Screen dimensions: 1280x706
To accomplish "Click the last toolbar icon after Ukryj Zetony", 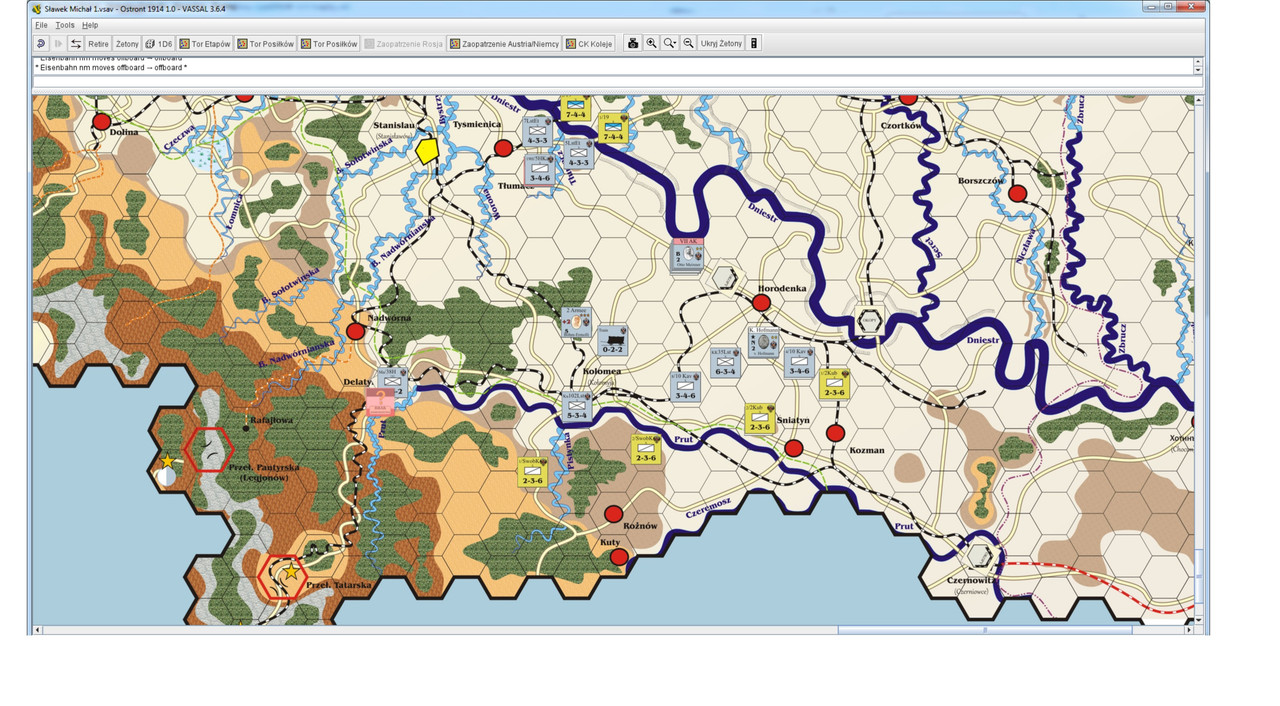I will [x=754, y=44].
